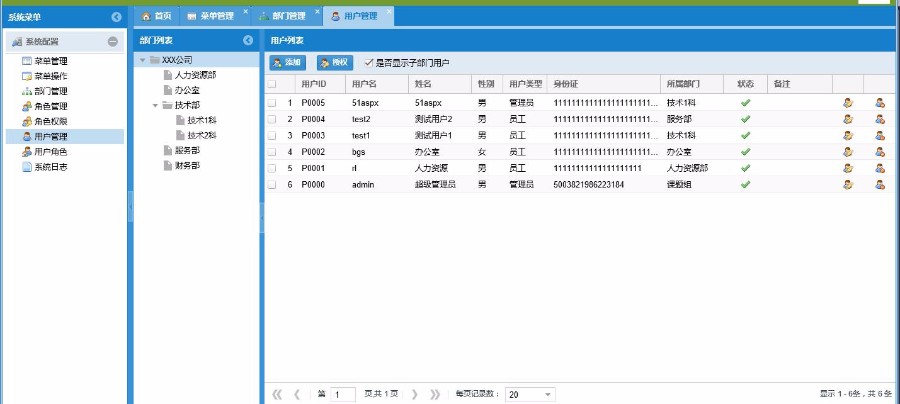Click the page number input field

343,394
